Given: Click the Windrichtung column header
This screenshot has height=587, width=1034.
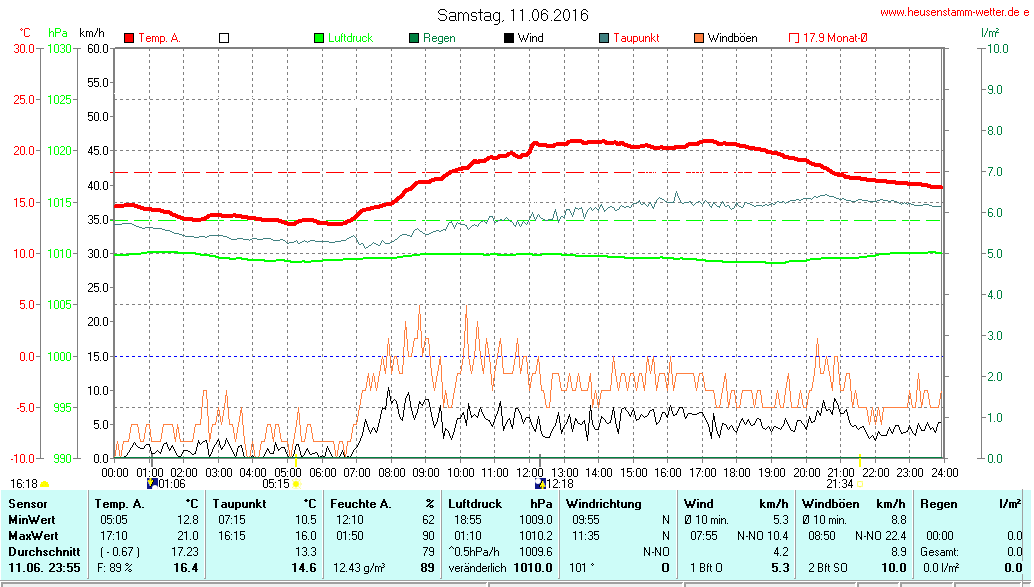Looking at the screenshot, I should click(x=603, y=503).
